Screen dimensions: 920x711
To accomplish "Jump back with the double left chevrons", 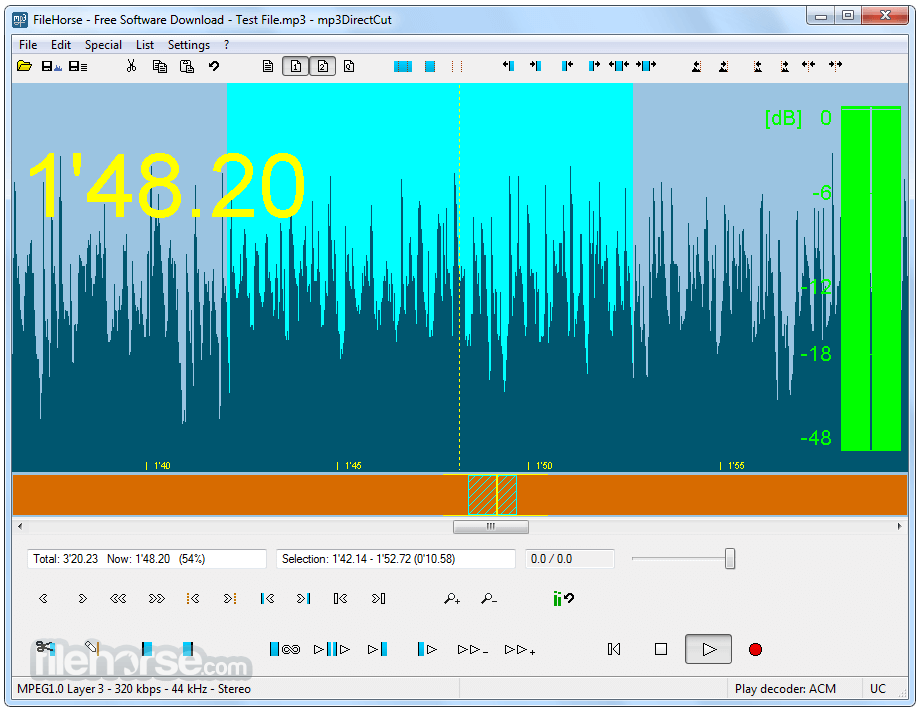I will tap(118, 598).
